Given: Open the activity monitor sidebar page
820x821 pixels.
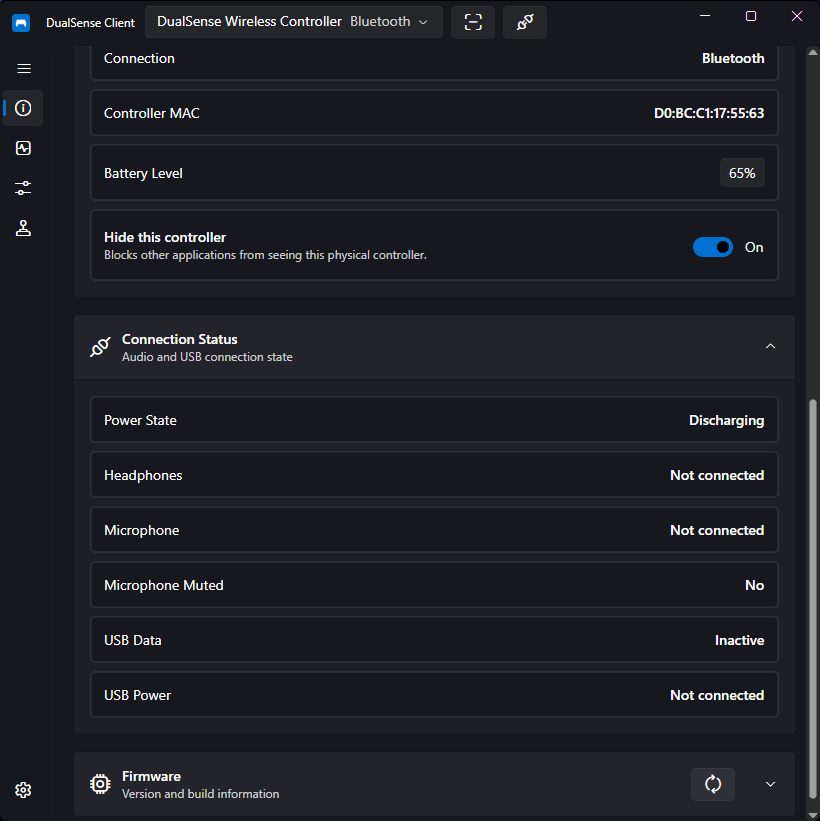Looking at the screenshot, I should pos(23,148).
